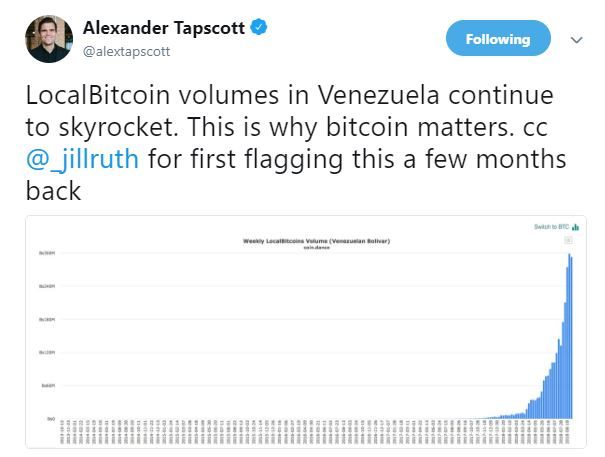
Task: Click the bar chart icon beside Switch to BTC
Action: coord(576,227)
